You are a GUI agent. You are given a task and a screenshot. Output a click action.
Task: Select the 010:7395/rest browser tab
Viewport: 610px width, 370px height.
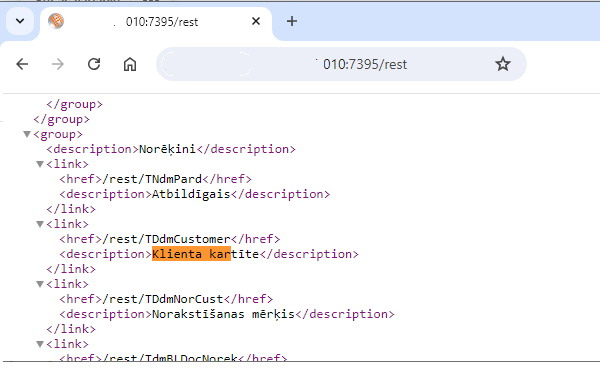click(156, 22)
